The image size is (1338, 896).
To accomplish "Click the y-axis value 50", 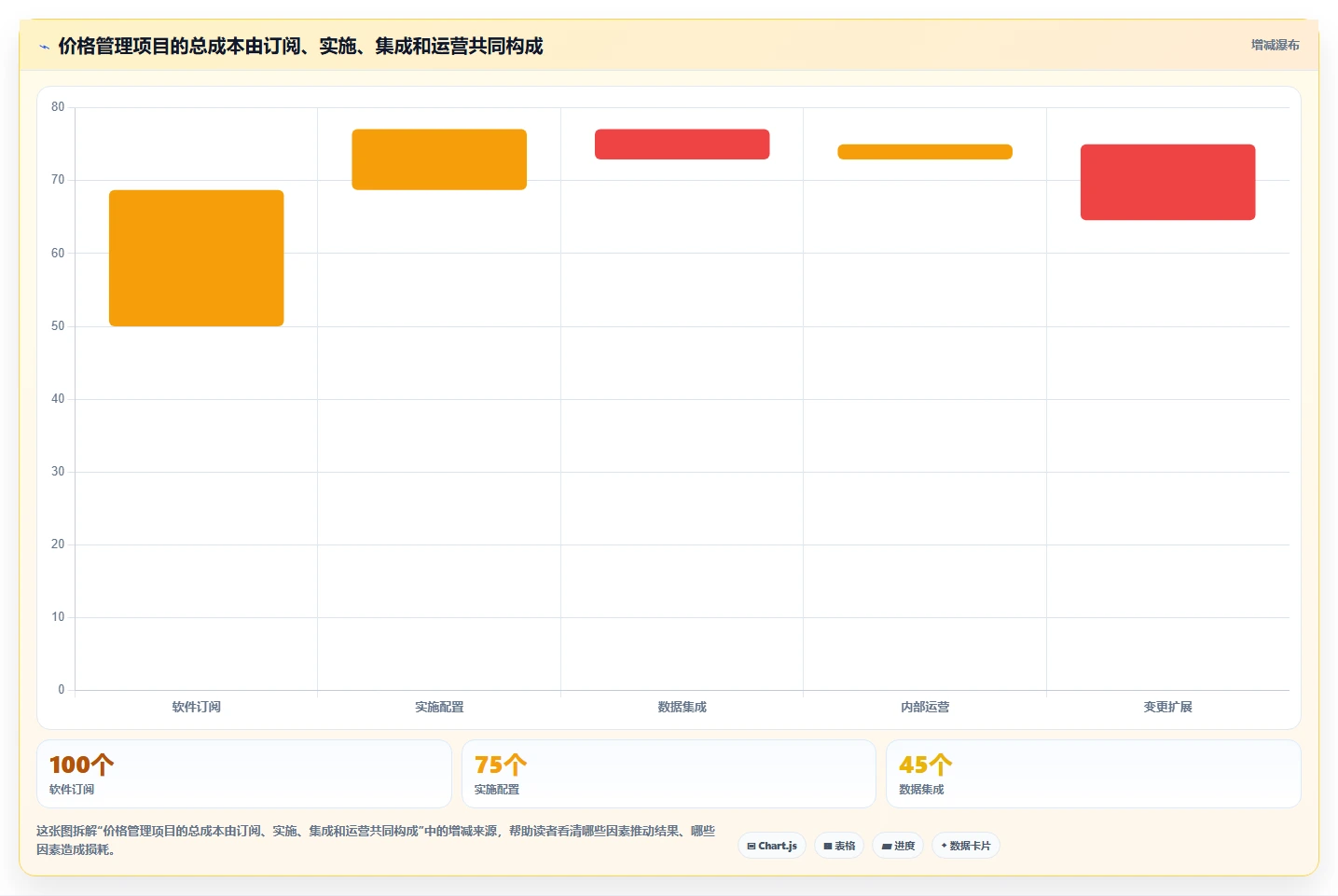I will 58,326.
